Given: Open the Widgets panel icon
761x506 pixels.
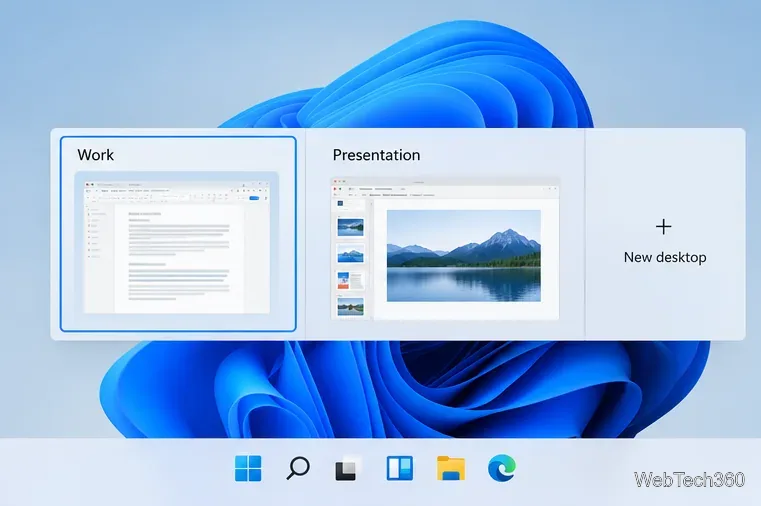Looking at the screenshot, I should coord(399,468).
